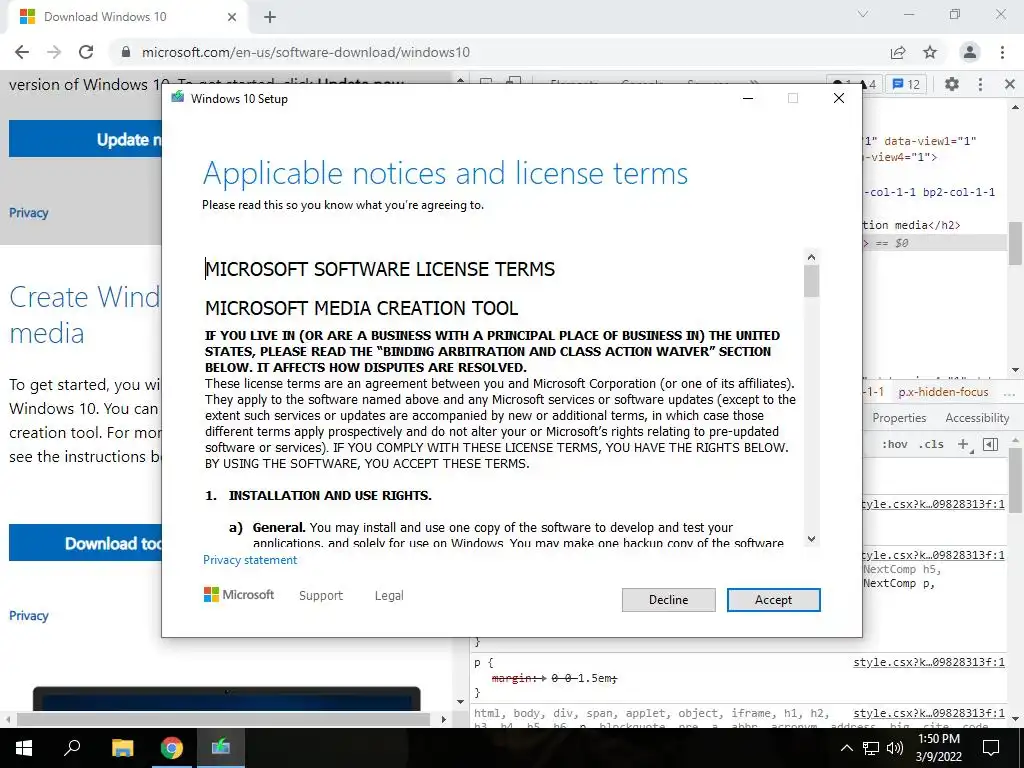This screenshot has height=768, width=1024.
Task: Toggle :hov element state panel
Action: (895, 444)
